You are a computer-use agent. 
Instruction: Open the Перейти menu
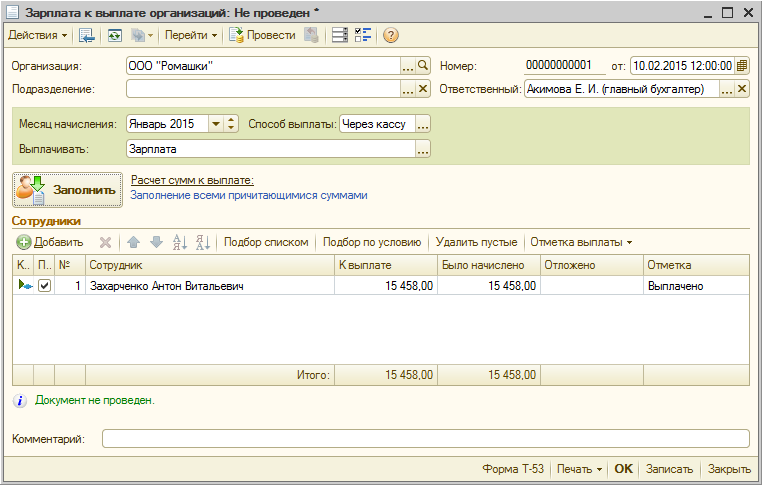pyautogui.click(x=192, y=35)
